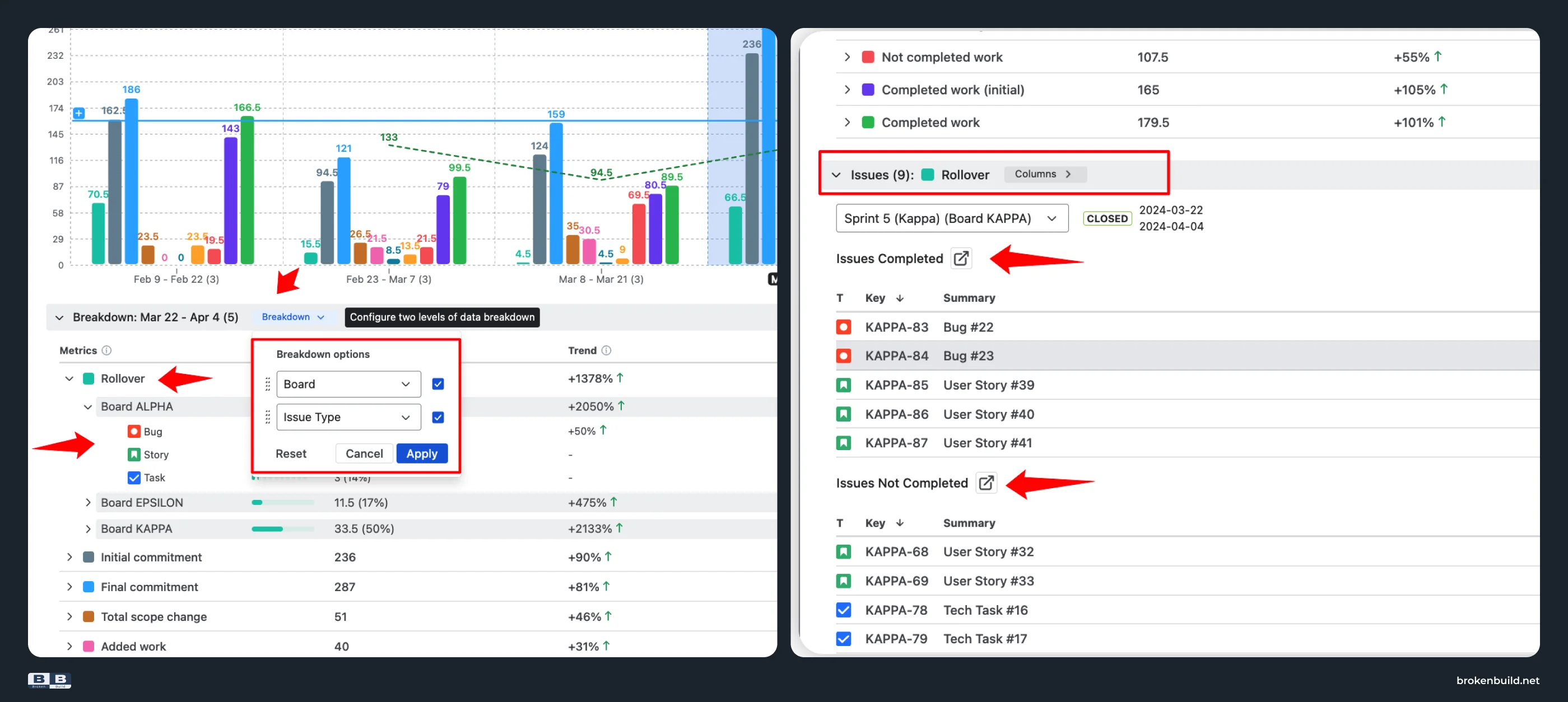Click the Rollover teal color swatch in Metrics
The width and height of the screenshot is (1568, 702).
[89, 378]
